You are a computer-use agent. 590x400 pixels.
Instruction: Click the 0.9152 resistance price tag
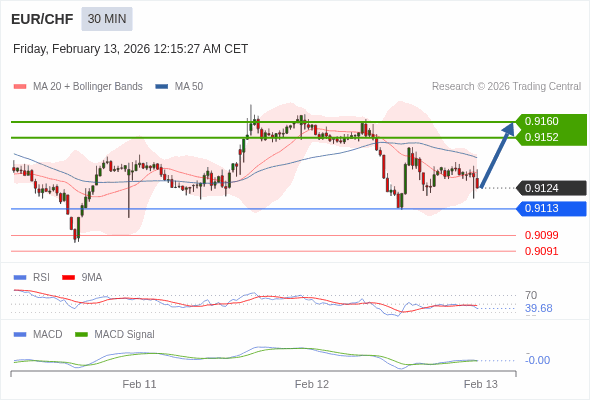pos(551,137)
